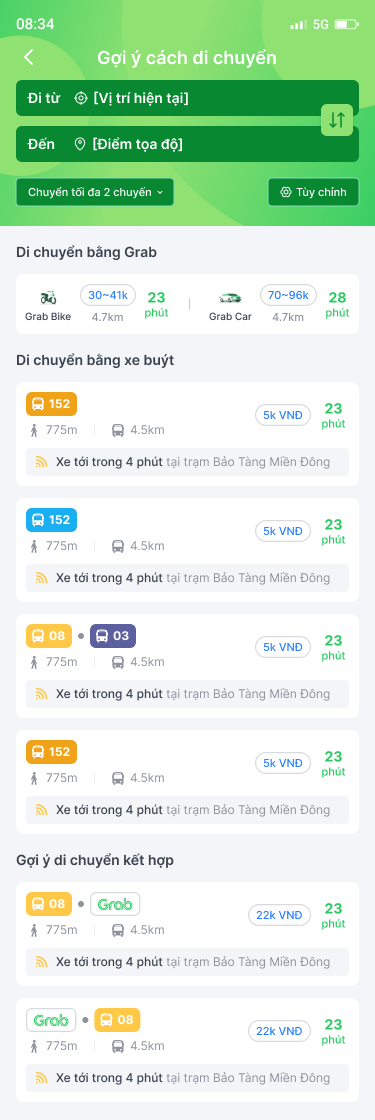Image resolution: width=375 pixels, height=1120 pixels.
Task: Tap the 30~41k Grab Bike price pill
Action: 108,295
